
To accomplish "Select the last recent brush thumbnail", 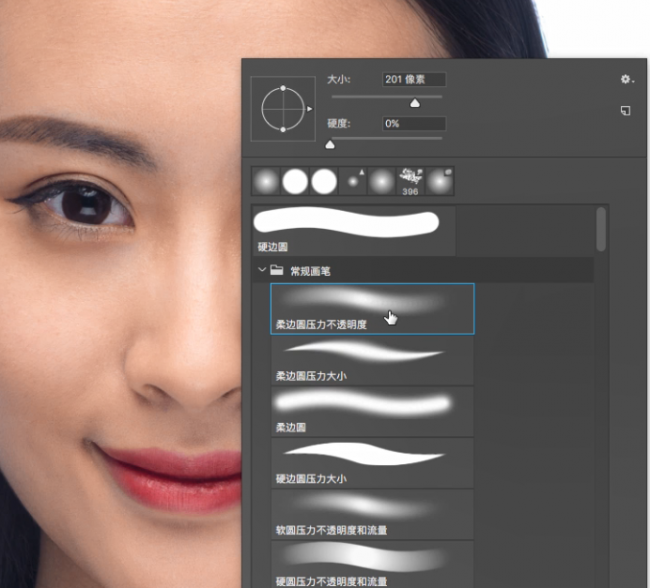I will click(x=439, y=181).
